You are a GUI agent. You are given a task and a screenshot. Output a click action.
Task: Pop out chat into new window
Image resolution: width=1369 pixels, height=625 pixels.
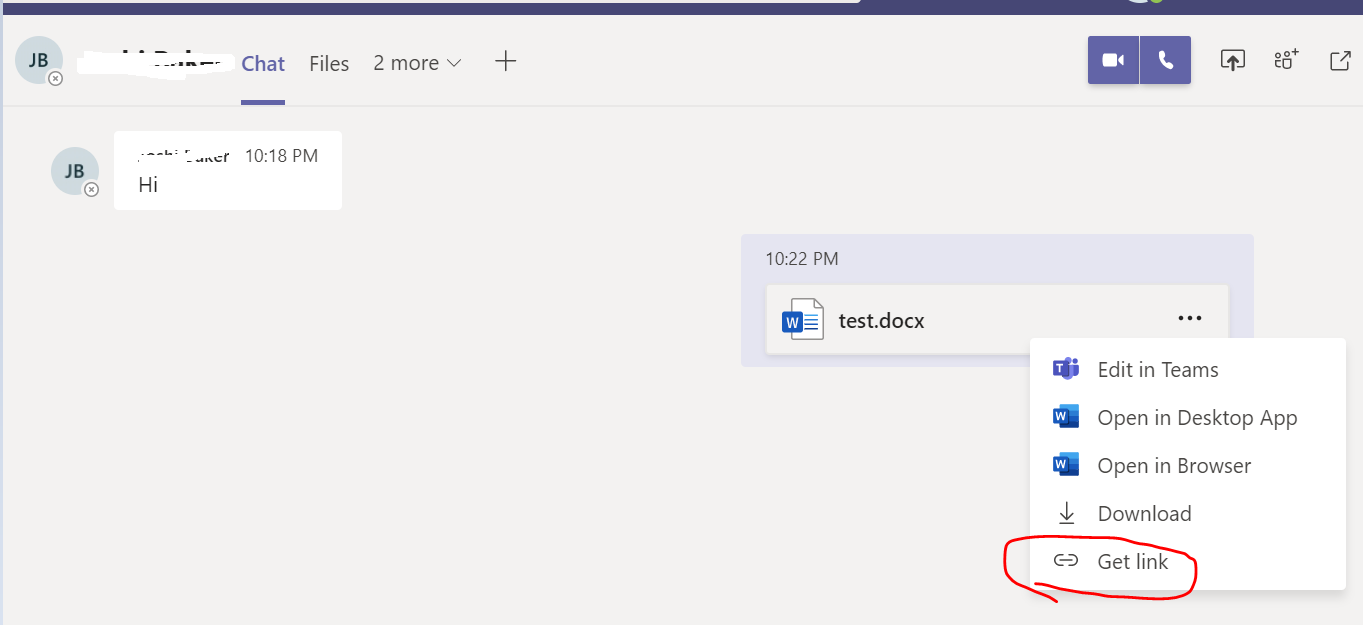click(1339, 60)
